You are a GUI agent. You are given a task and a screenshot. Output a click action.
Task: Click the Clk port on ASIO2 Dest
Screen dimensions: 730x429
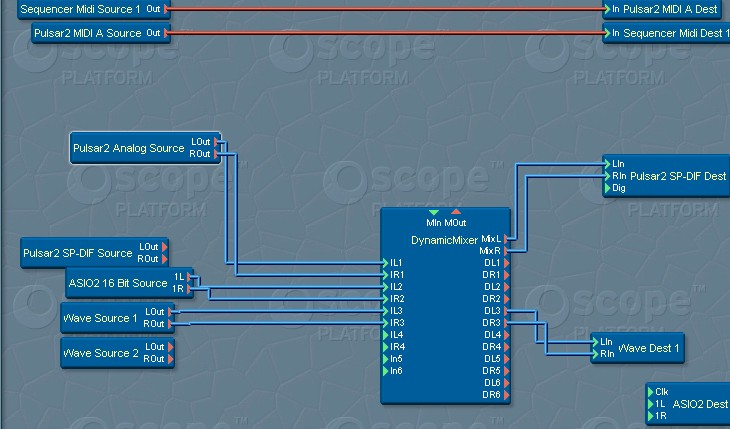pyautogui.click(x=651, y=392)
